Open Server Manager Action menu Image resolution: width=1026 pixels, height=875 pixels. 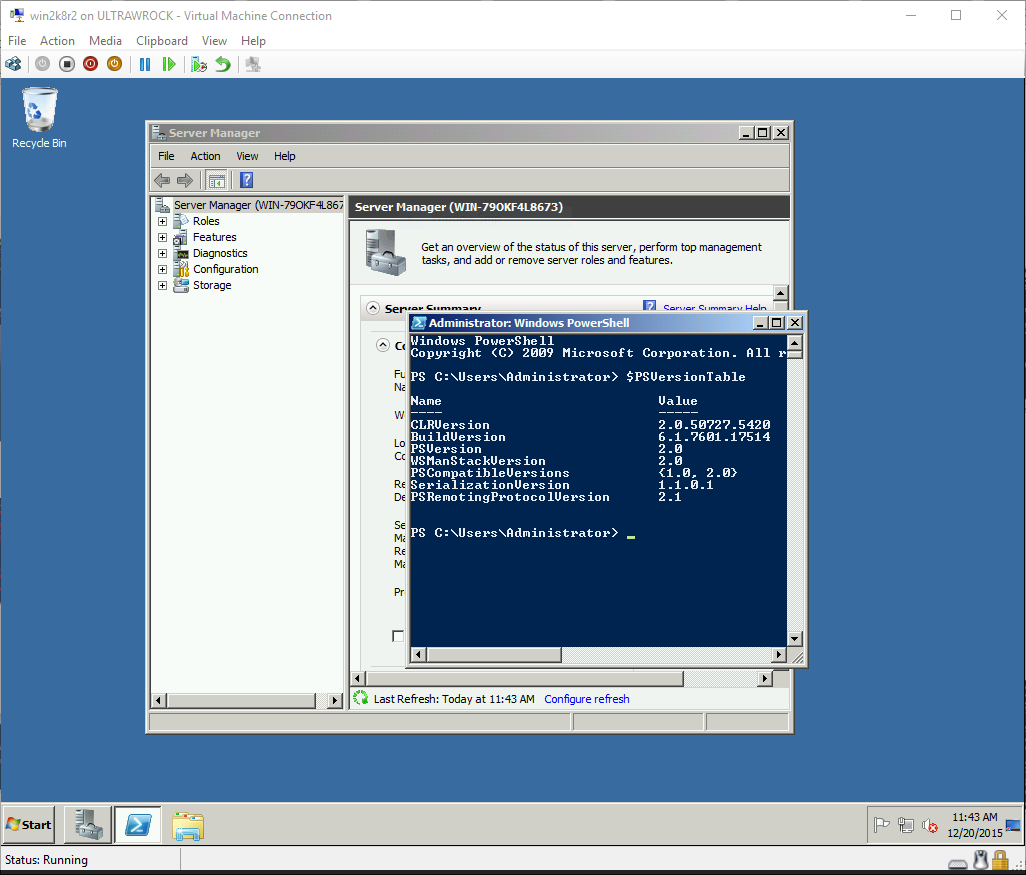pos(205,156)
